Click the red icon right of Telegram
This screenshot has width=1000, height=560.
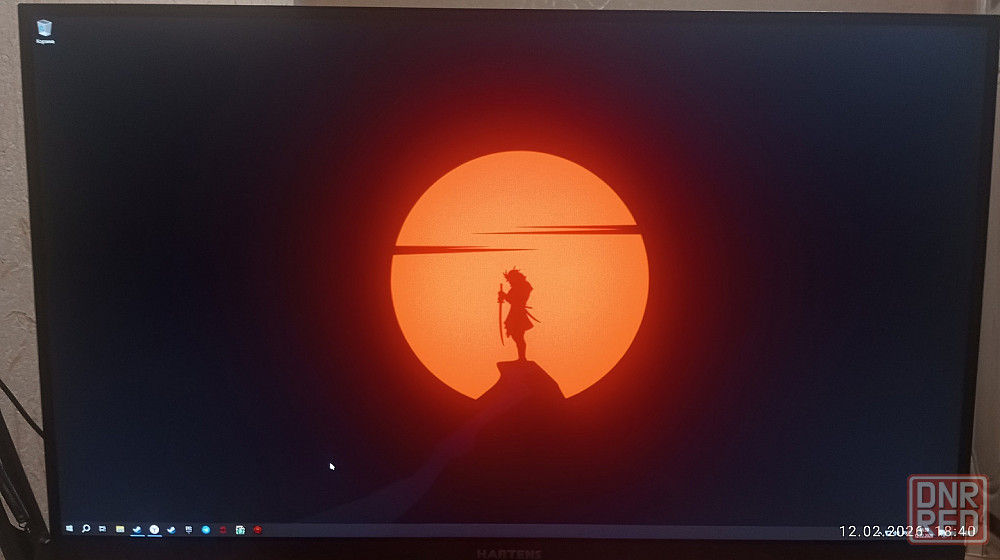pyautogui.click(x=223, y=528)
